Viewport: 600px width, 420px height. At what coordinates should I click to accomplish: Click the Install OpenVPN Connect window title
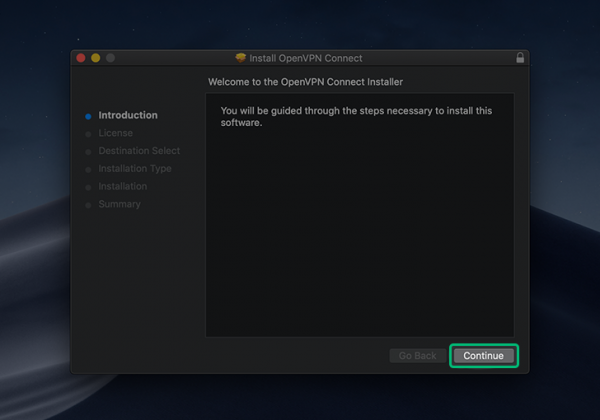click(x=306, y=58)
